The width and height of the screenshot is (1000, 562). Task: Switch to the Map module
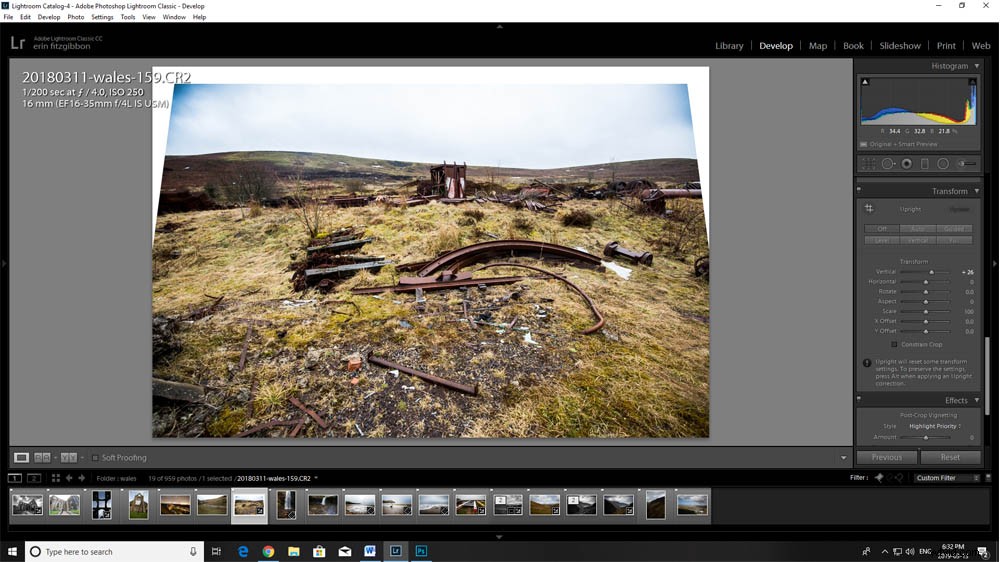[x=818, y=46]
